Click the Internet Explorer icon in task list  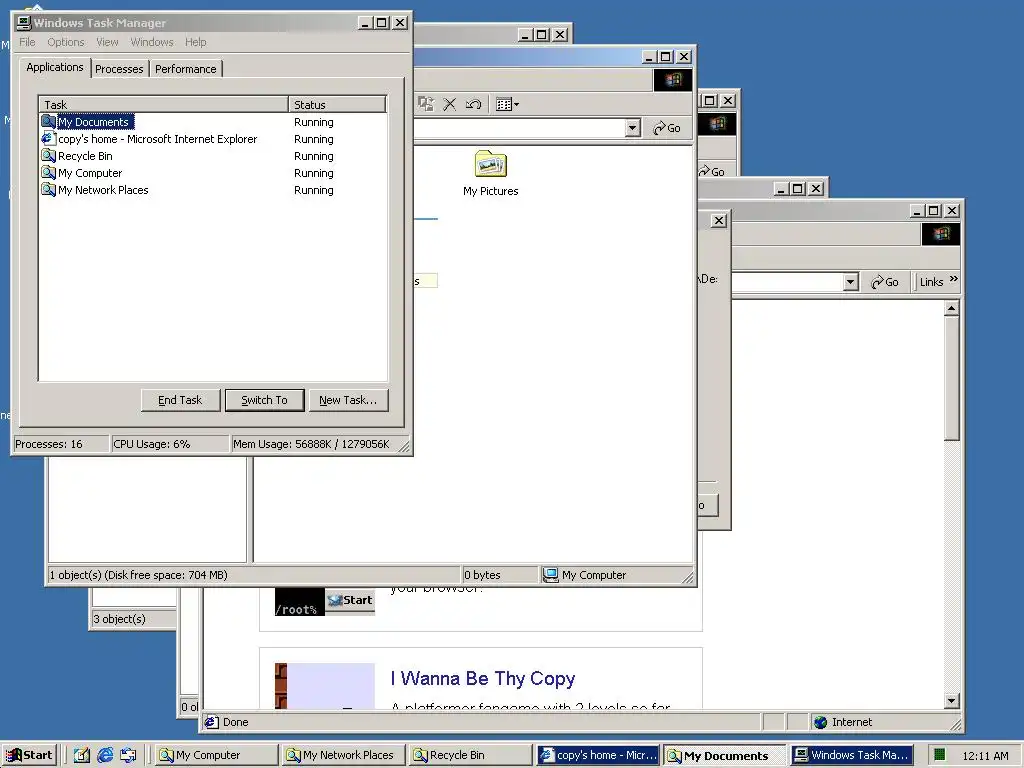click(48, 138)
